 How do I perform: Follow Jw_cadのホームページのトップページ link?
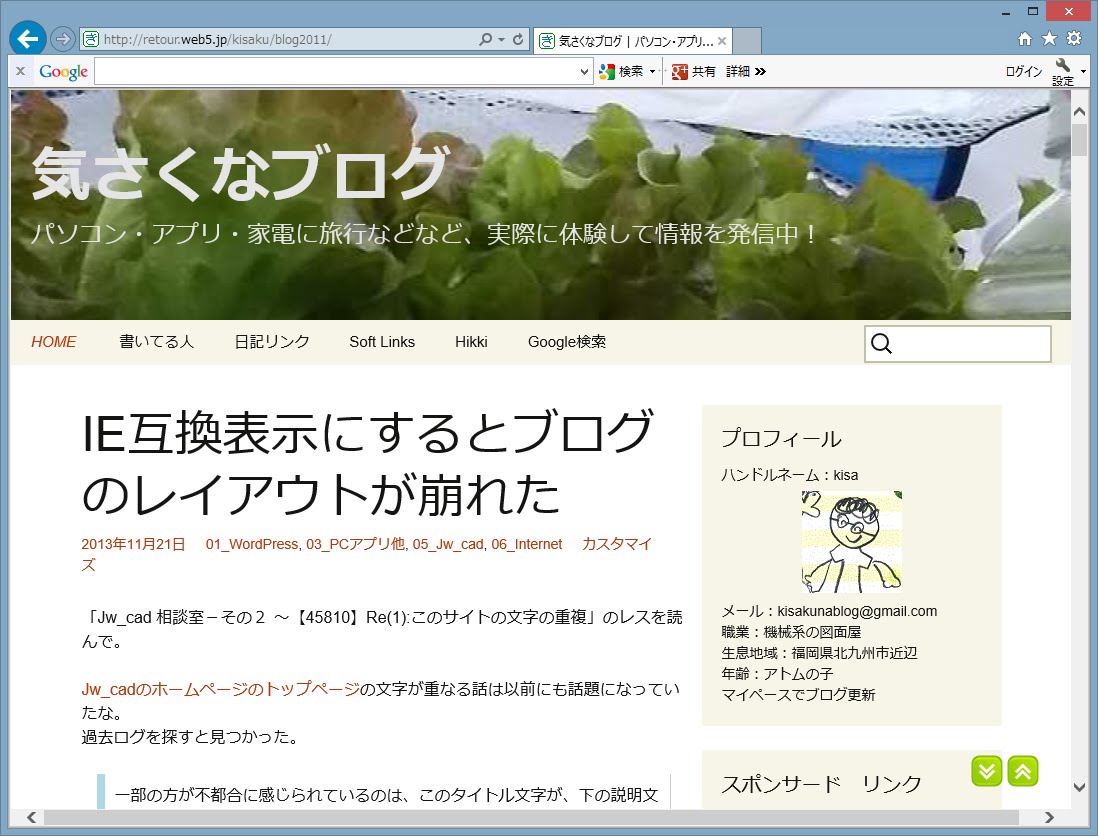(x=221, y=689)
